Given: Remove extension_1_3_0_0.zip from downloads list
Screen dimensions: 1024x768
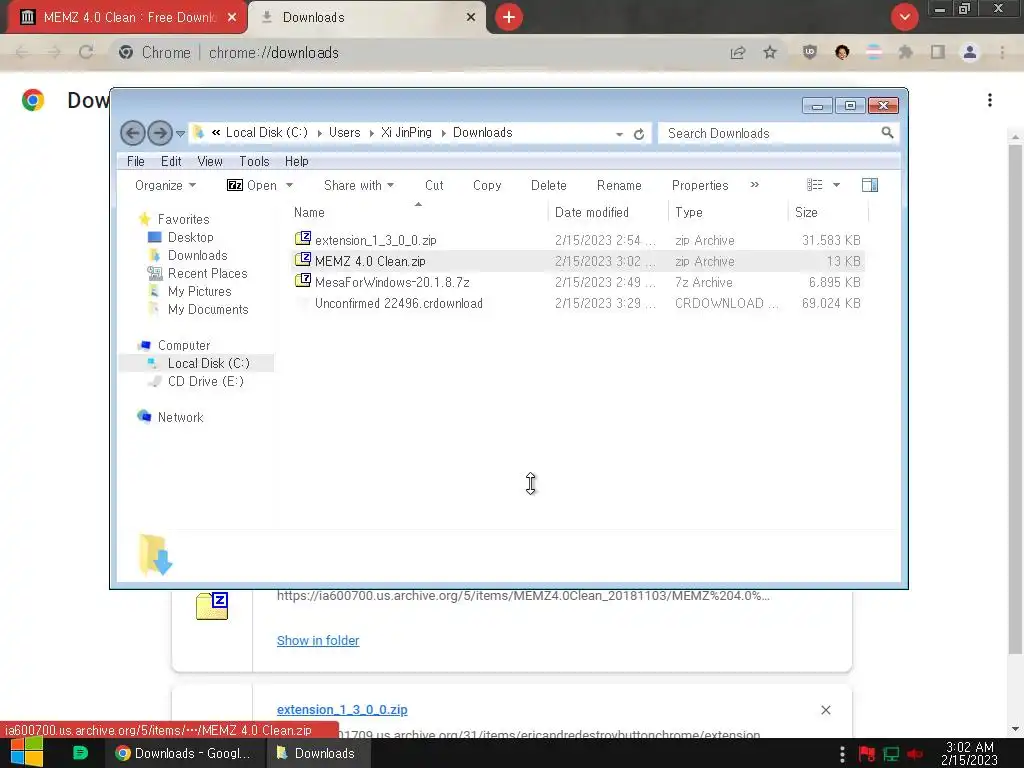Looking at the screenshot, I should pyautogui.click(x=825, y=710).
